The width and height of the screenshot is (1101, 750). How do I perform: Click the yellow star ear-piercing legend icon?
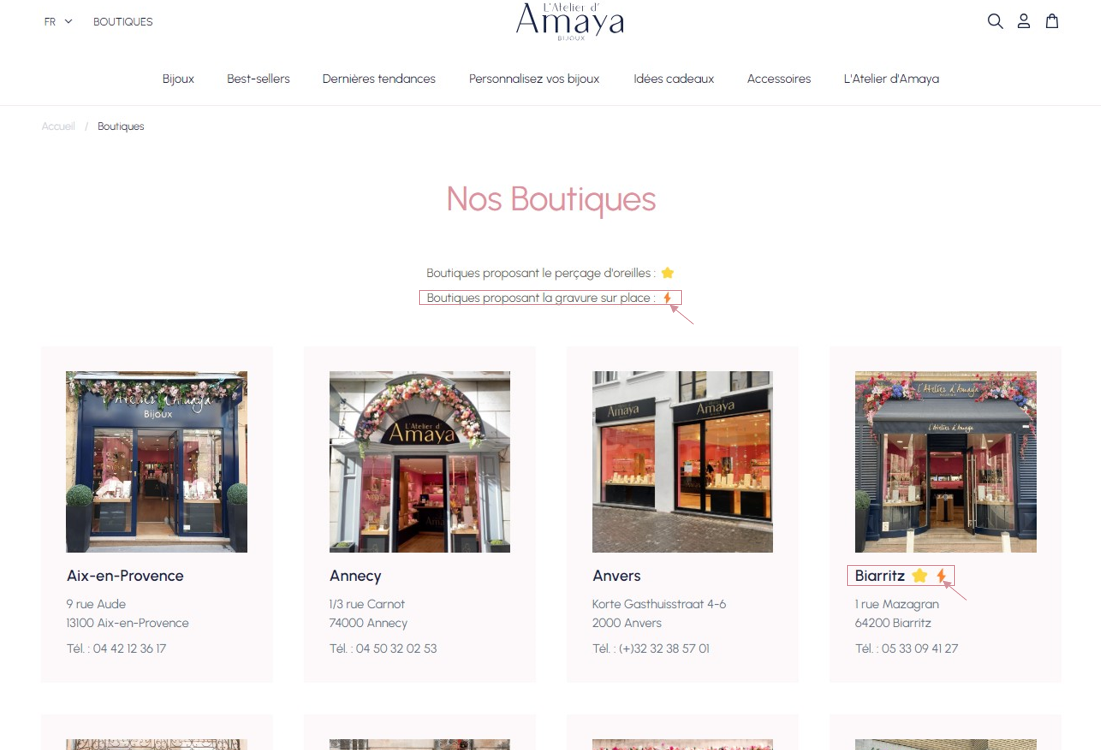[x=667, y=273]
